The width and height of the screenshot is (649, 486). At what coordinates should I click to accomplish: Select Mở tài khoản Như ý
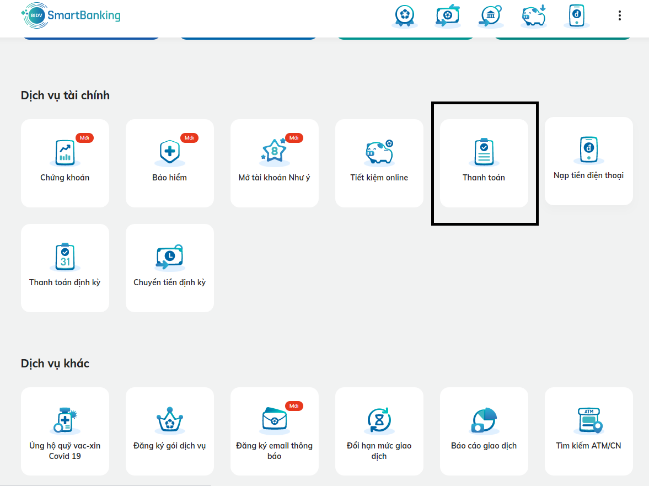click(274, 163)
